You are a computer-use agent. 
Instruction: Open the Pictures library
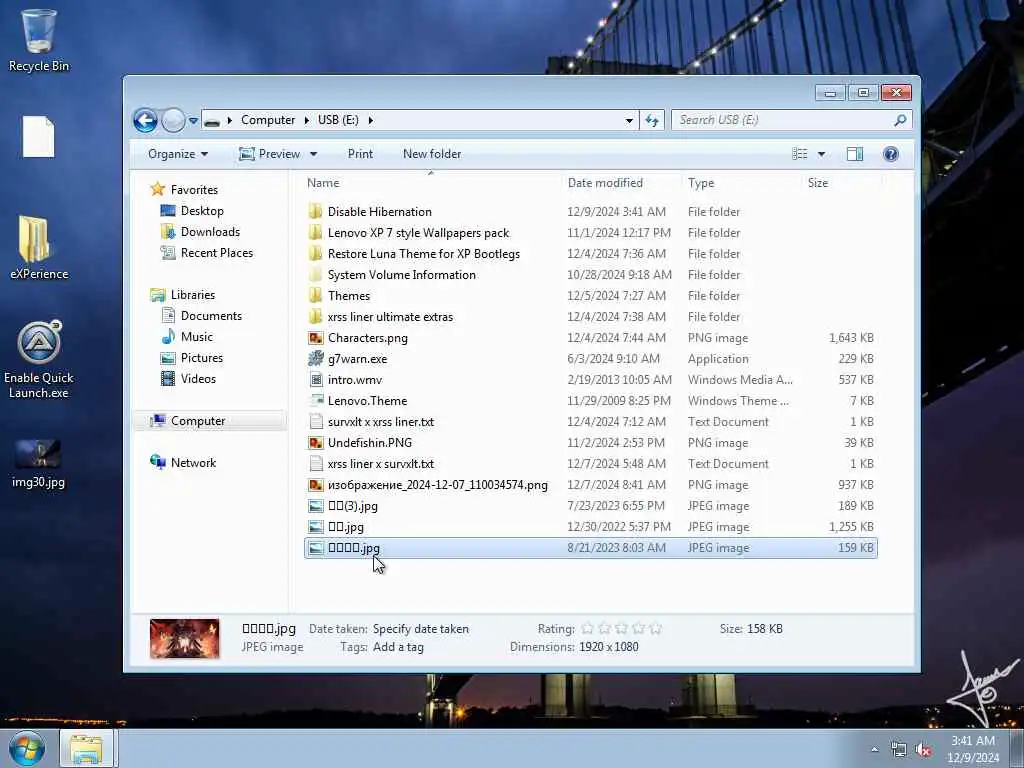[202, 357]
